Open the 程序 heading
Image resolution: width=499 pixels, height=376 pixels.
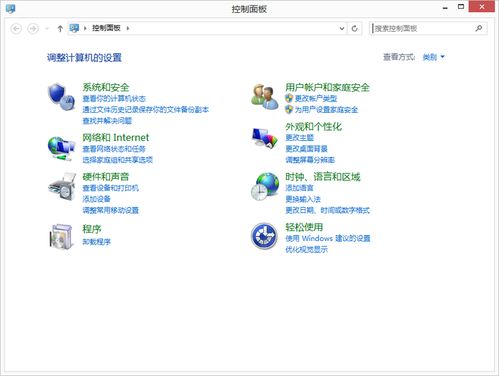coord(92,229)
